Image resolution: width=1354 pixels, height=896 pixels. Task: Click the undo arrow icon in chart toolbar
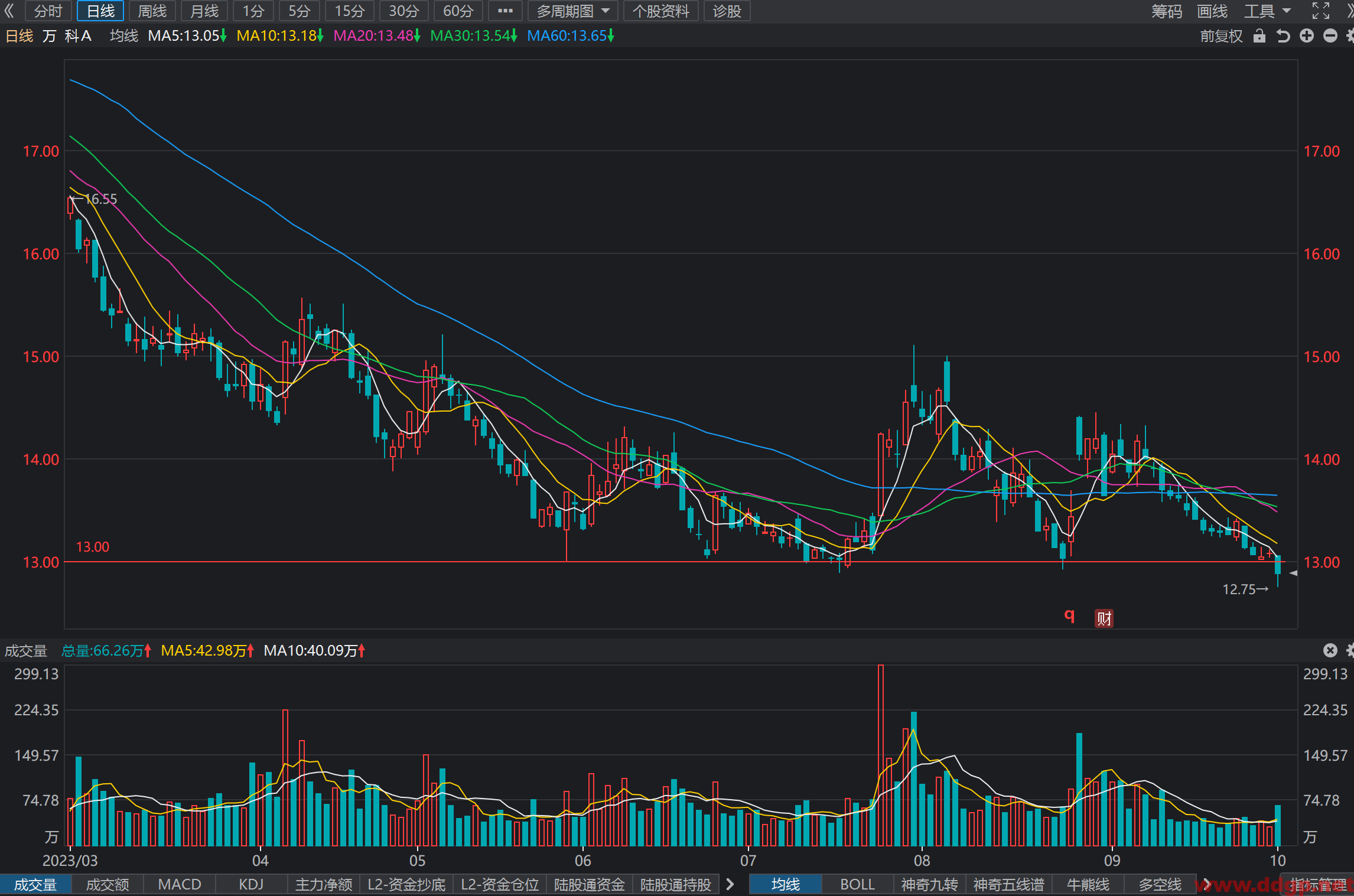coord(1283,36)
